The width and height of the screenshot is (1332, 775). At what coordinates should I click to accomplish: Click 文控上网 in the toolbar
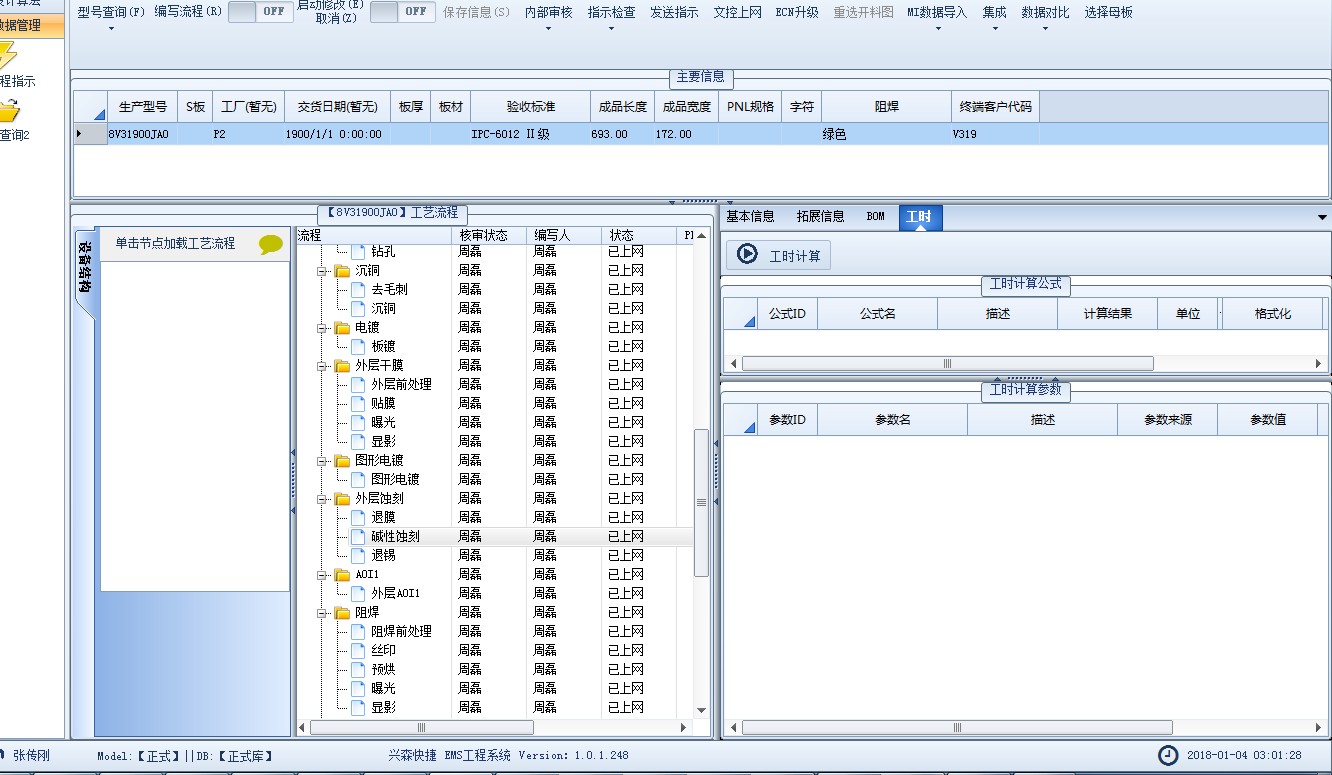[x=737, y=13]
